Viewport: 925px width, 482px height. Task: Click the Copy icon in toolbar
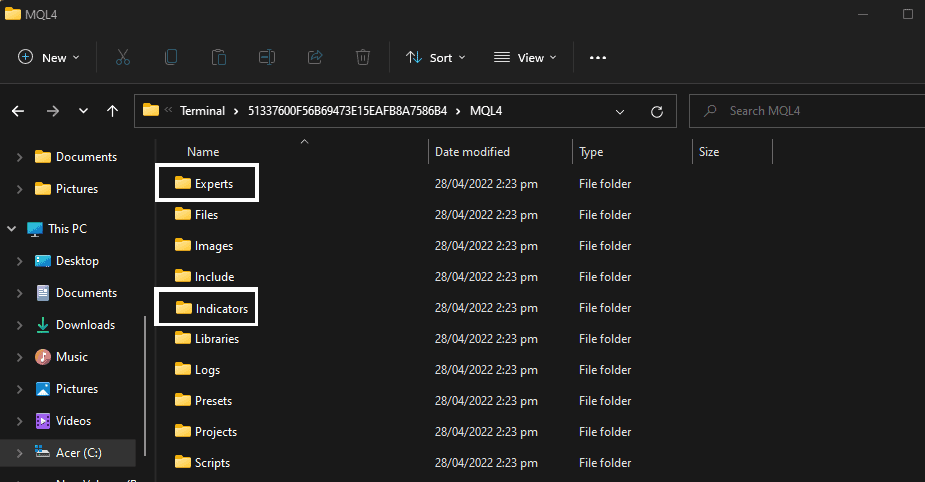click(x=171, y=57)
